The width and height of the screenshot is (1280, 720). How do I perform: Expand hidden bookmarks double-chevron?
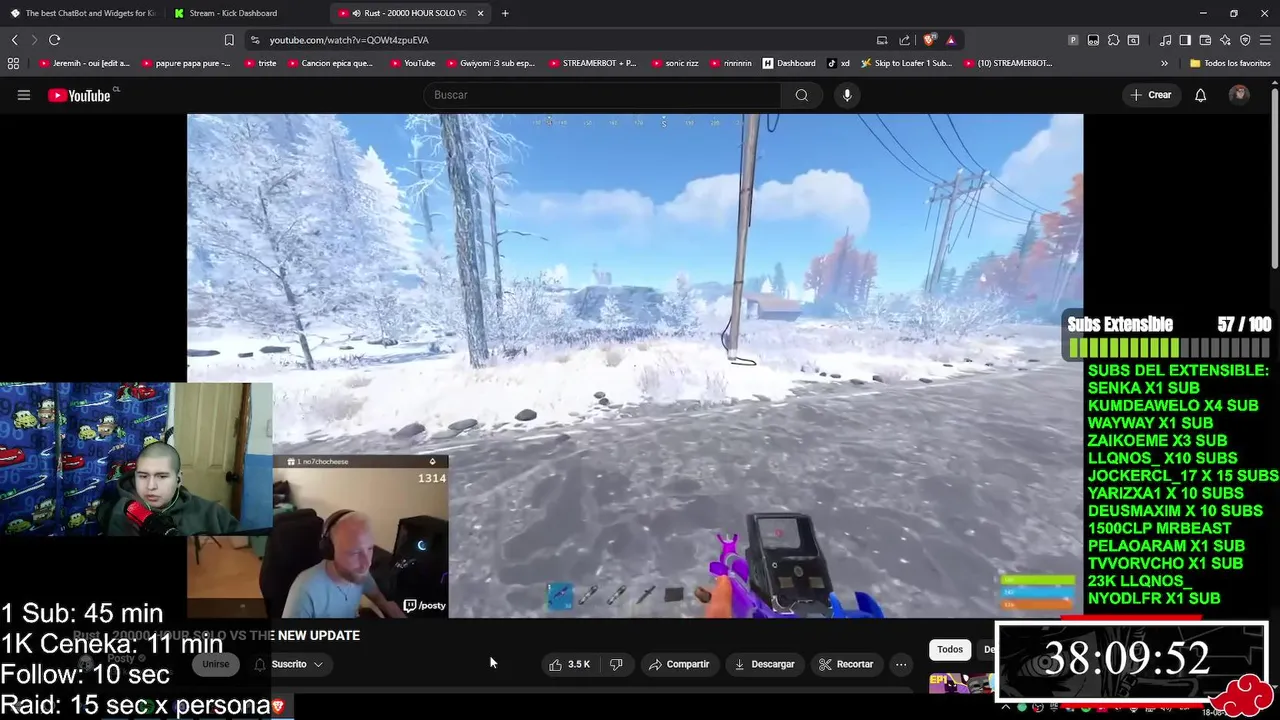(1164, 63)
